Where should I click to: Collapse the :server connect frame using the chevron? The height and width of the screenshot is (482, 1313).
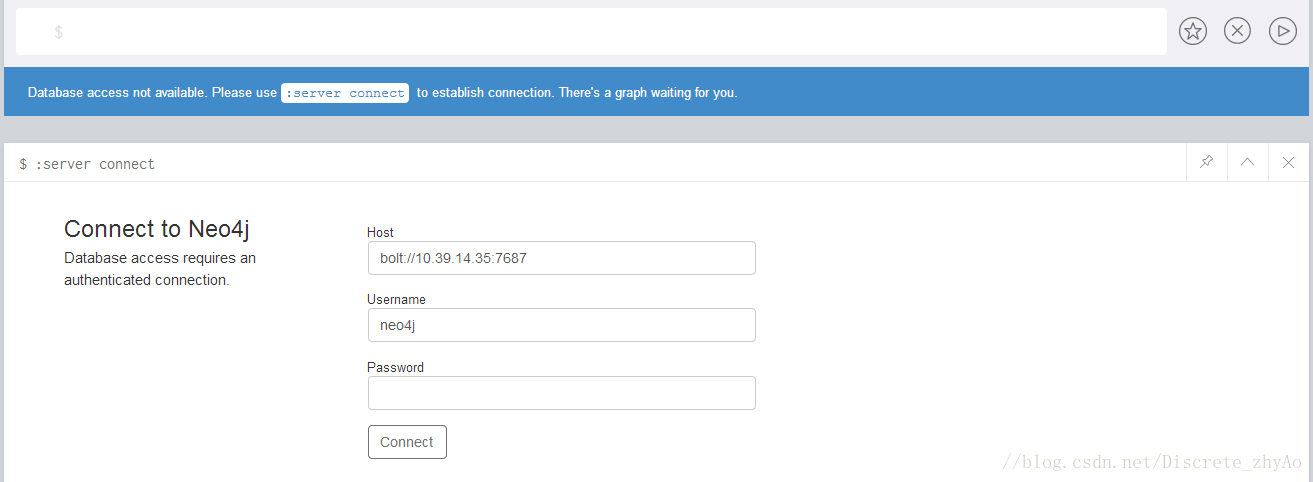point(1247,162)
